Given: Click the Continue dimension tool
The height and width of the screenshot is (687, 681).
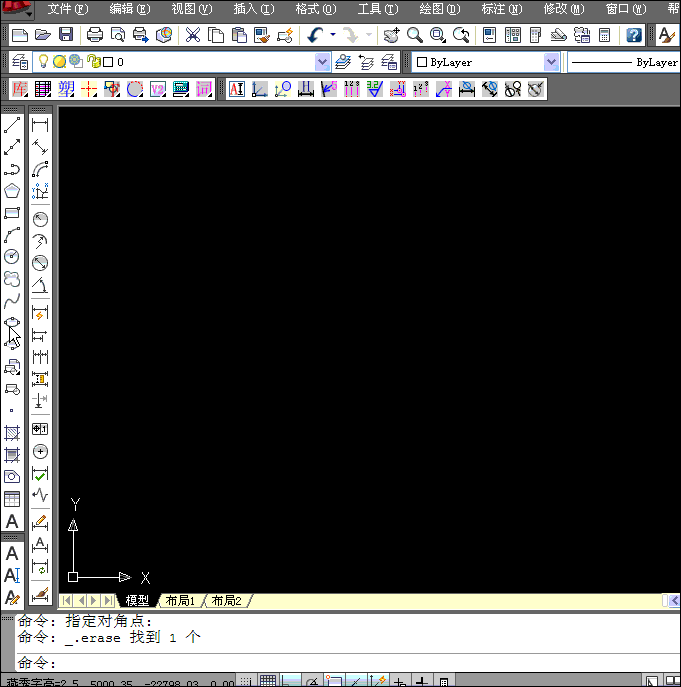Looking at the screenshot, I should 40,357.
